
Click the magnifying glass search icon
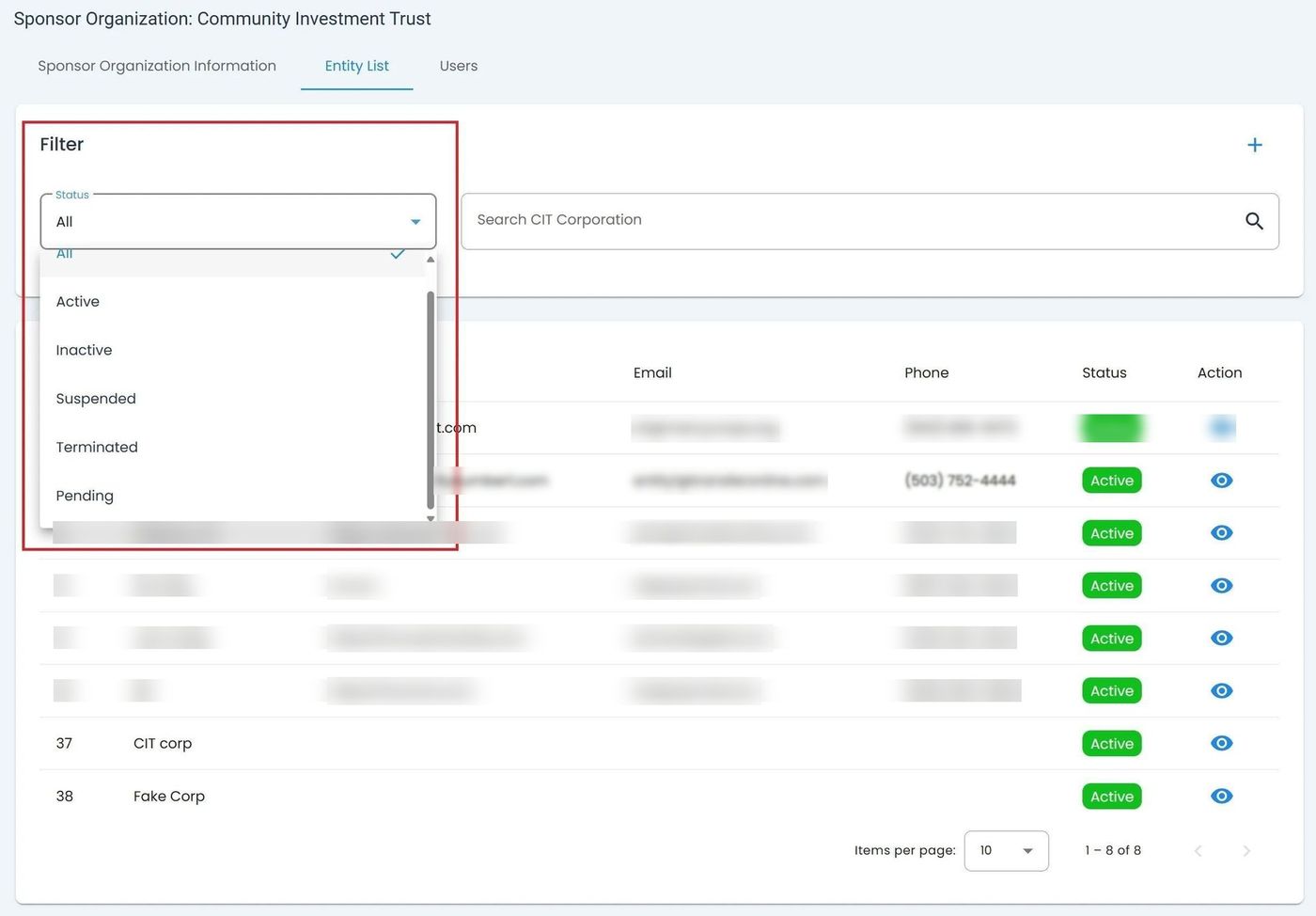point(1254,221)
